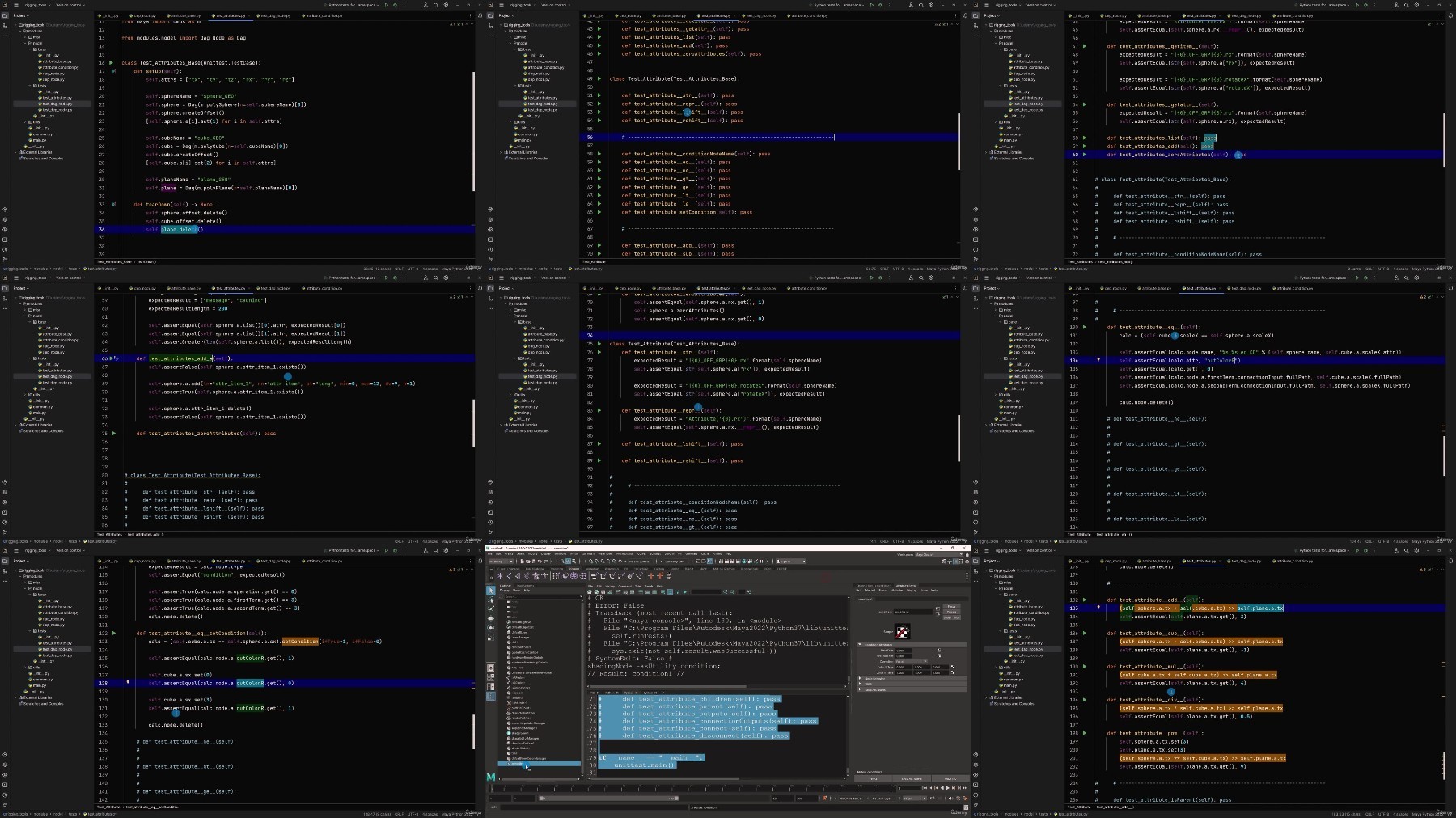Toggle Auto Key in Maya's range bar
This screenshot has width=1456, height=818.
(x=959, y=799)
